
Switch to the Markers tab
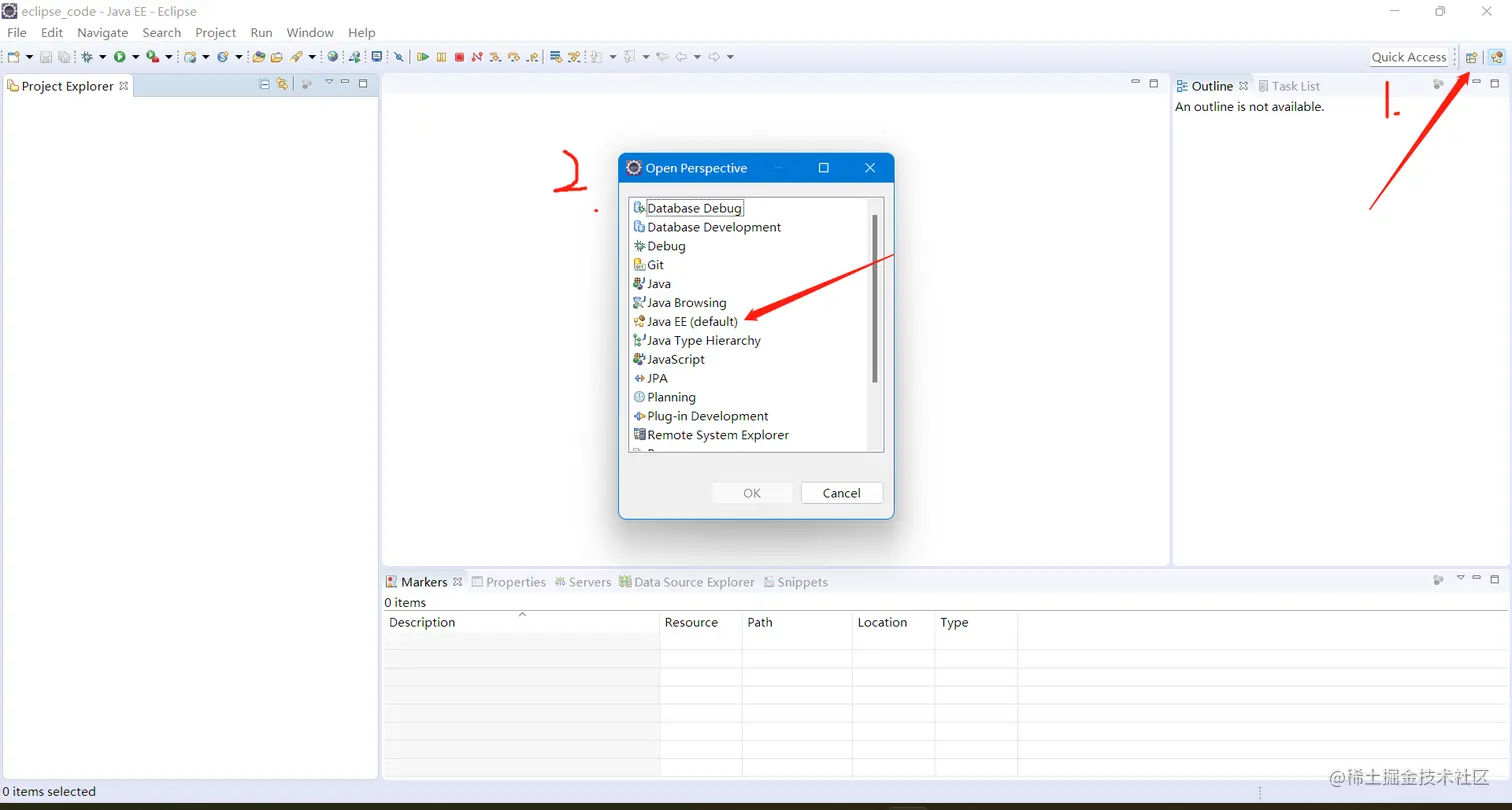click(423, 582)
